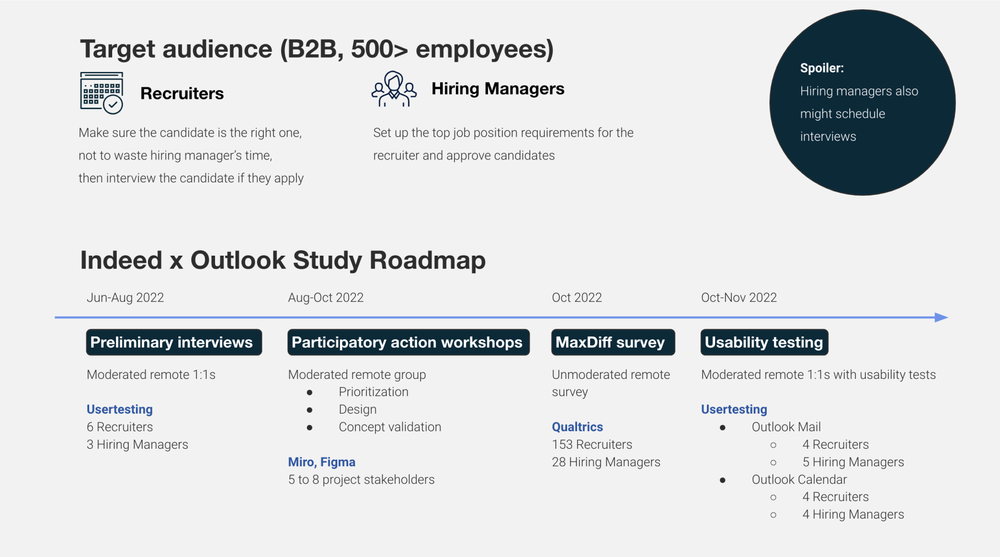Select the Preliminary interviews label box
Image resolution: width=1000 pixels, height=557 pixels.
174,342
